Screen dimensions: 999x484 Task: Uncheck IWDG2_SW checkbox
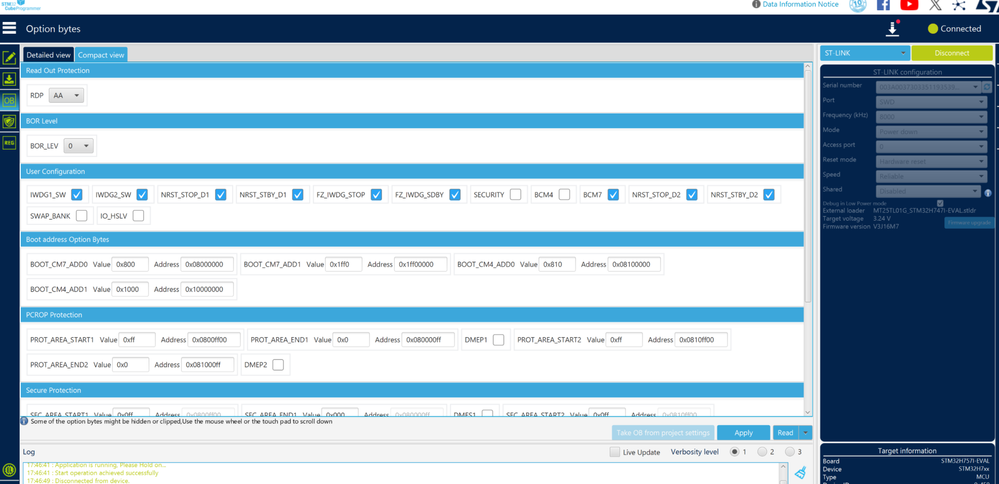(x=142, y=194)
